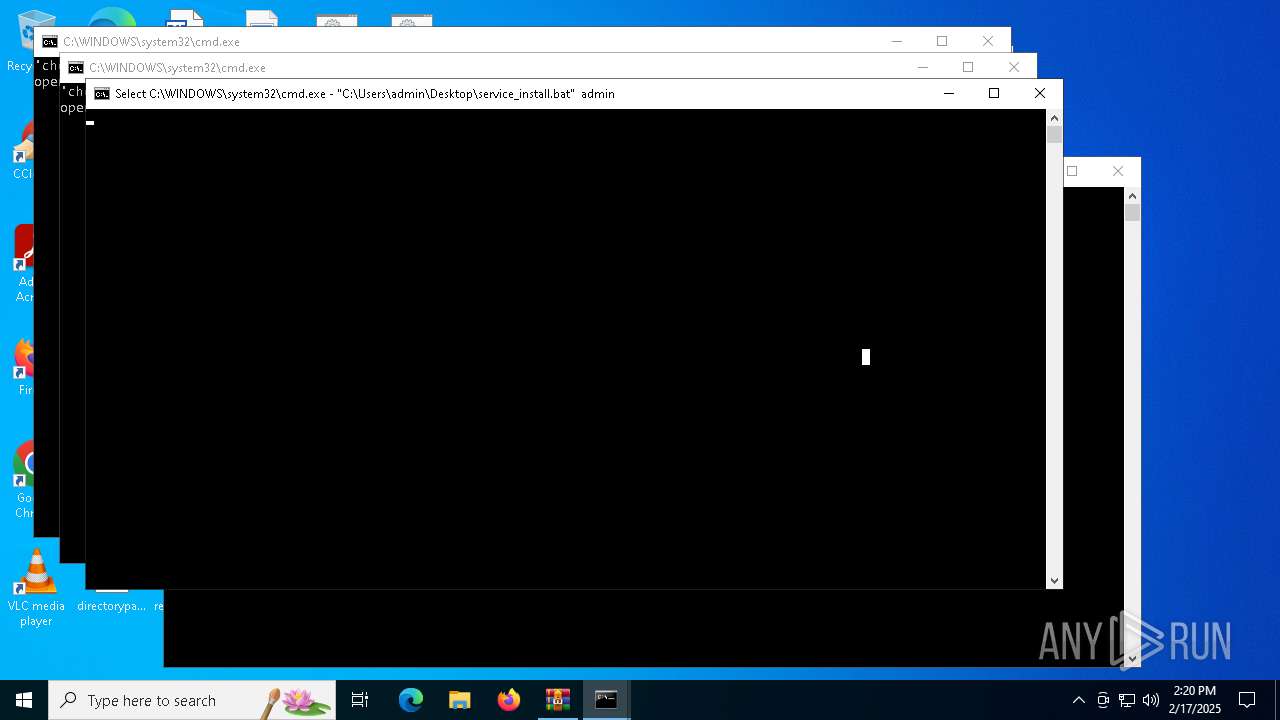Click scroll down arrow of right background window
1280x720 pixels.
(1132, 659)
